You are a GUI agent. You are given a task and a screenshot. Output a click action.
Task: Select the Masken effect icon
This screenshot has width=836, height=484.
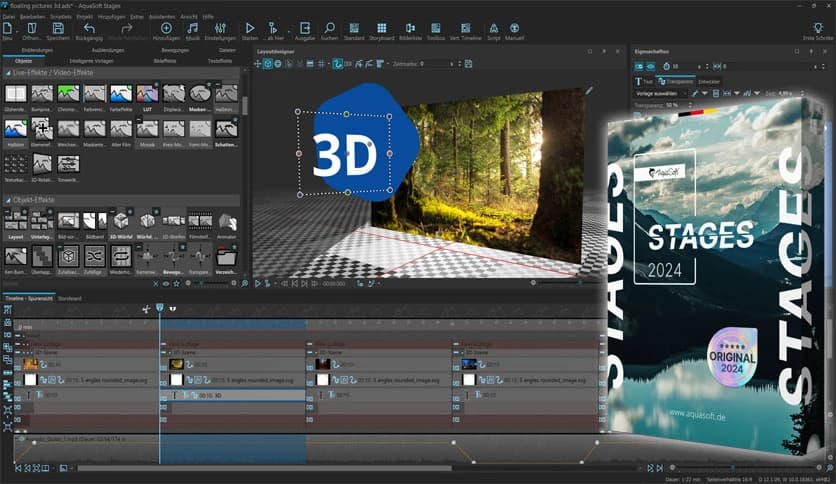point(200,94)
